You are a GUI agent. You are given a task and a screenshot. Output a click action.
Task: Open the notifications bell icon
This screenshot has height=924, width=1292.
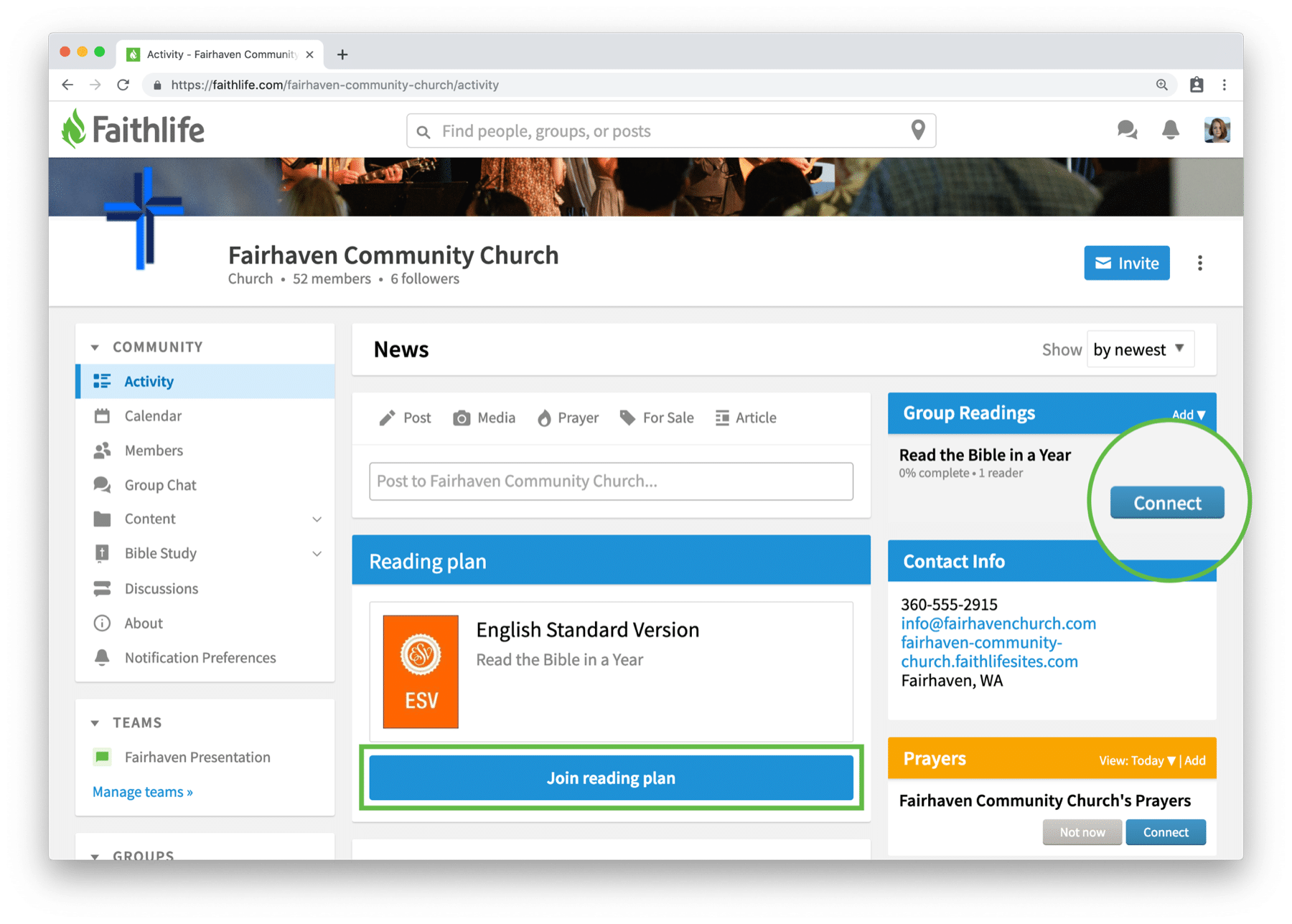pyautogui.click(x=1170, y=130)
